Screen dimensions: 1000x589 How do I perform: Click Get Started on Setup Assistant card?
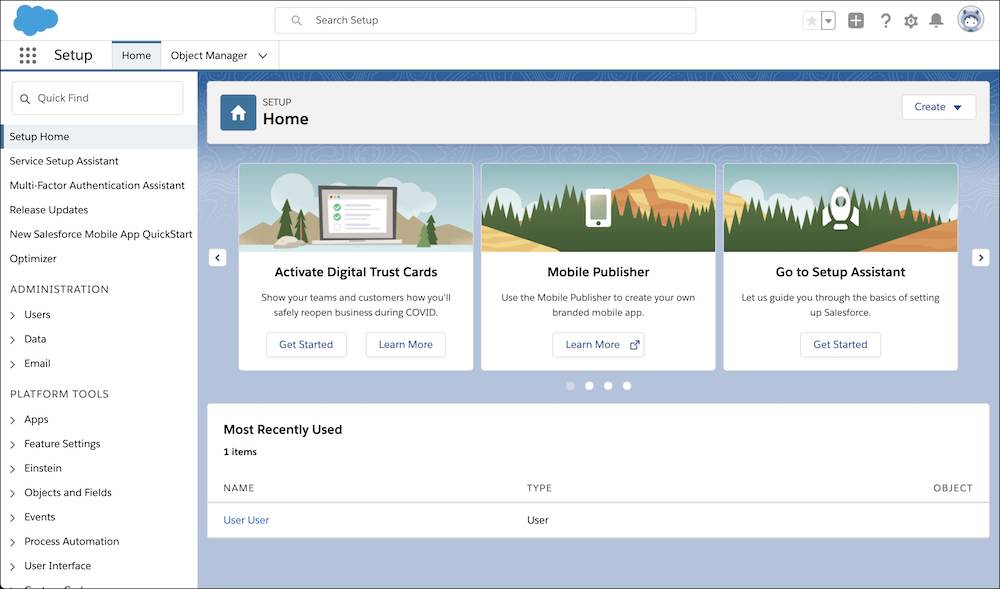[x=841, y=345]
